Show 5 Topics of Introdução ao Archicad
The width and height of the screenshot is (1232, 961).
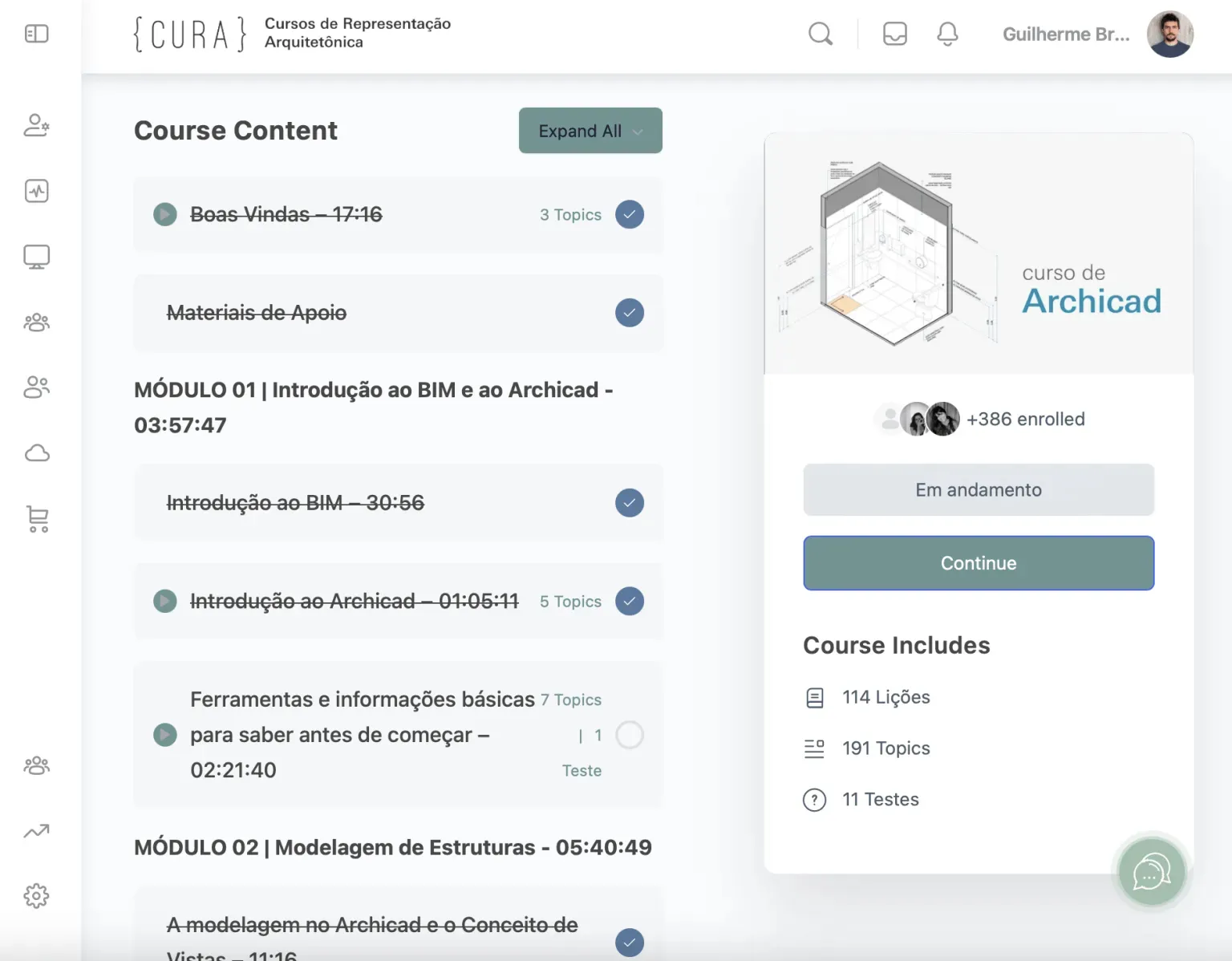[x=570, y=602]
